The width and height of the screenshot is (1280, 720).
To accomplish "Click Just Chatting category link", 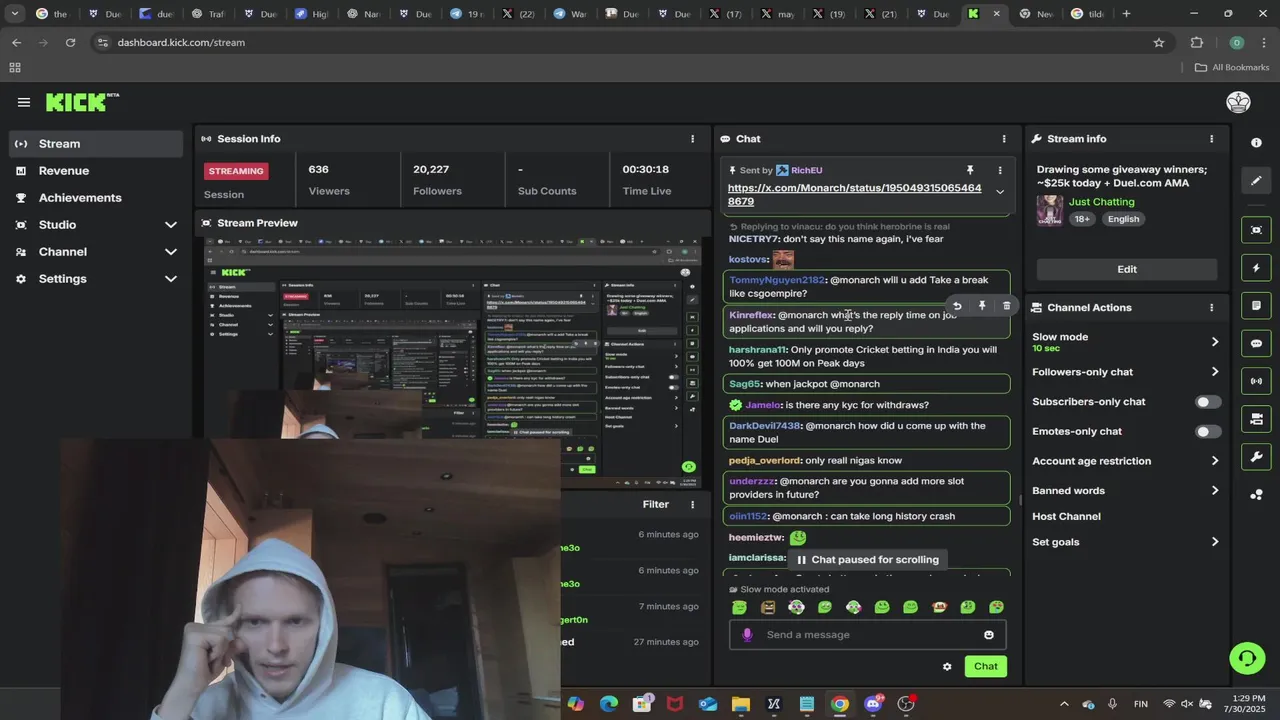I will (x=1101, y=202).
